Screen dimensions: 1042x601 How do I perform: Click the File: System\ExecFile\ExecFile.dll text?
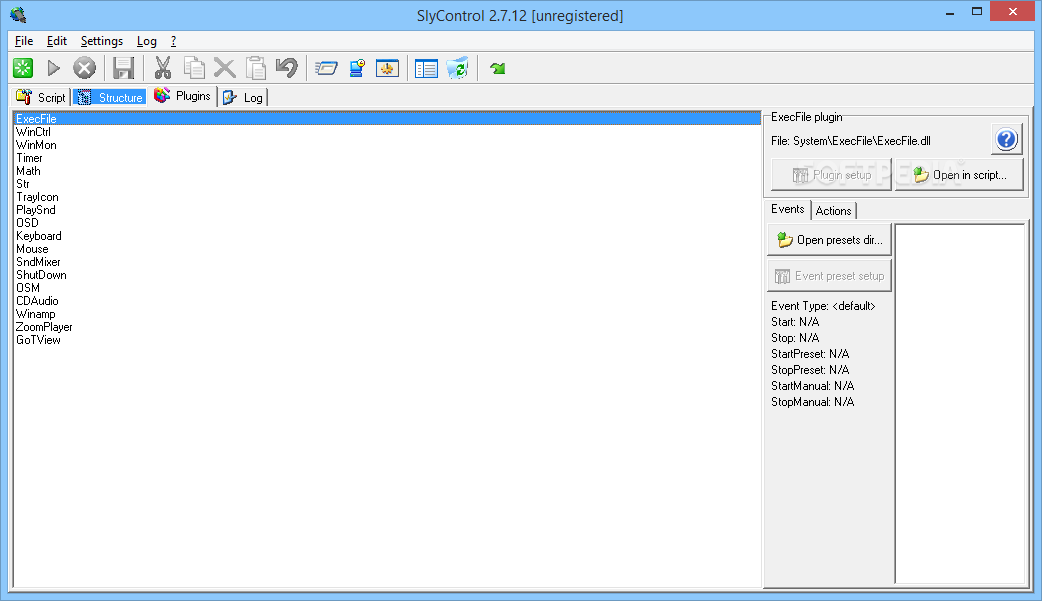point(851,141)
